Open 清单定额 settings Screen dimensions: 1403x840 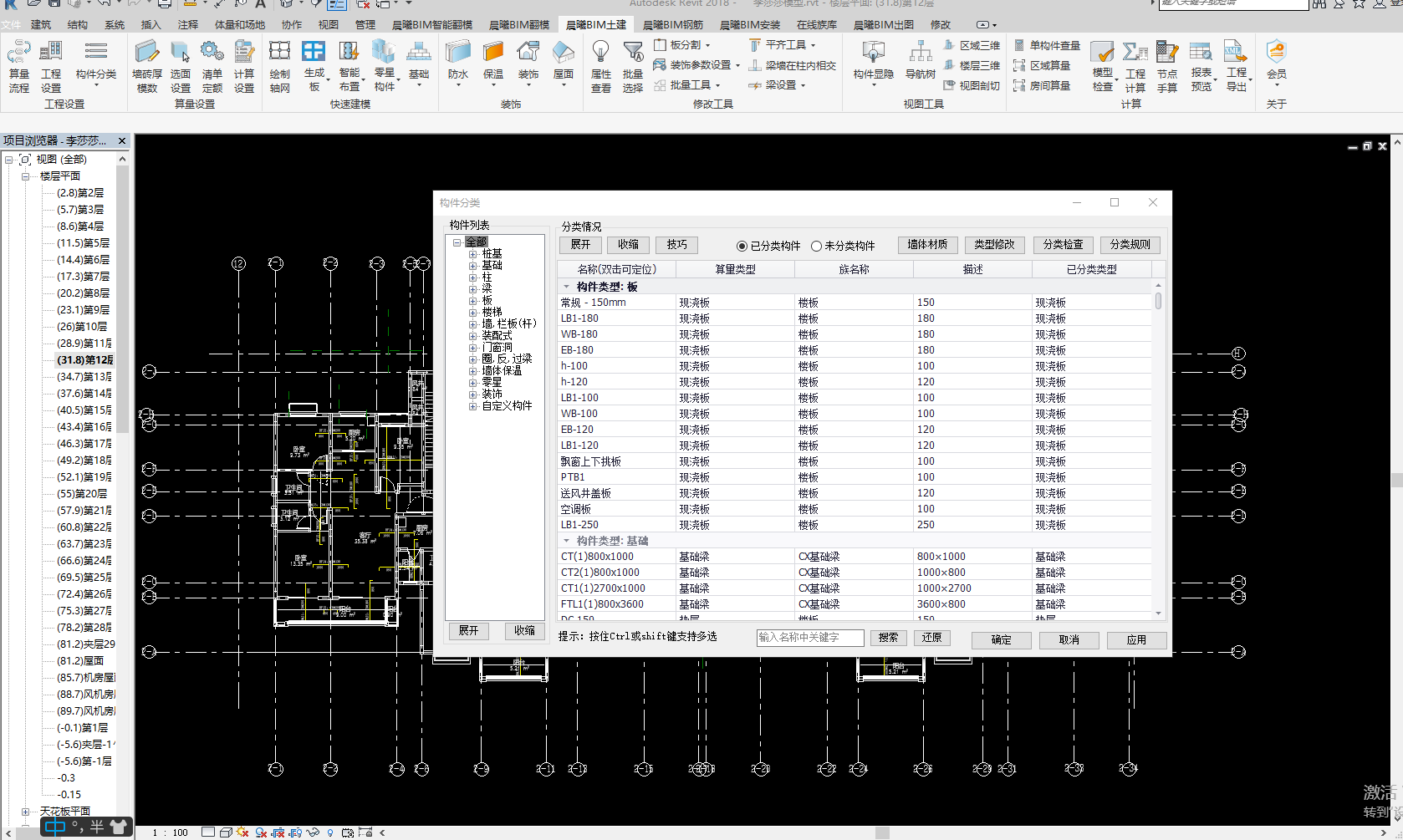(x=212, y=66)
